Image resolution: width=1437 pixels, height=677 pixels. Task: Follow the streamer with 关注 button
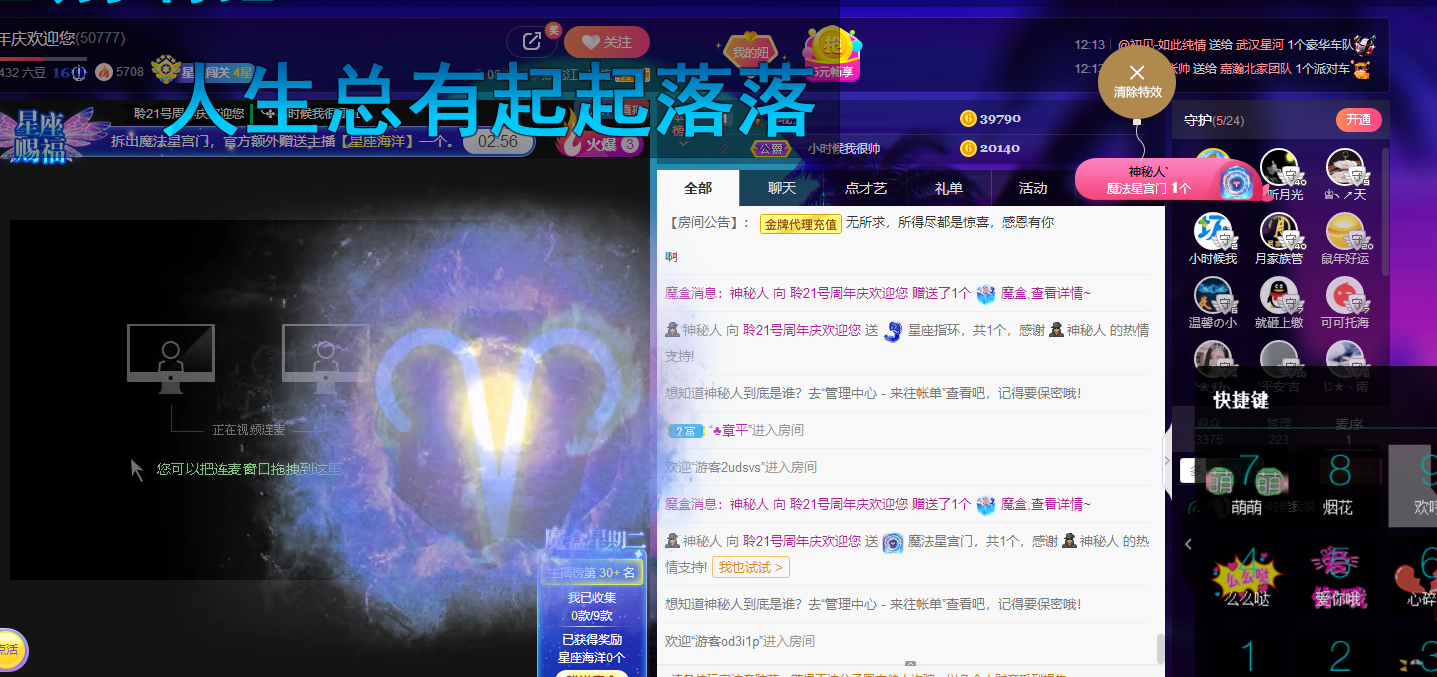607,42
